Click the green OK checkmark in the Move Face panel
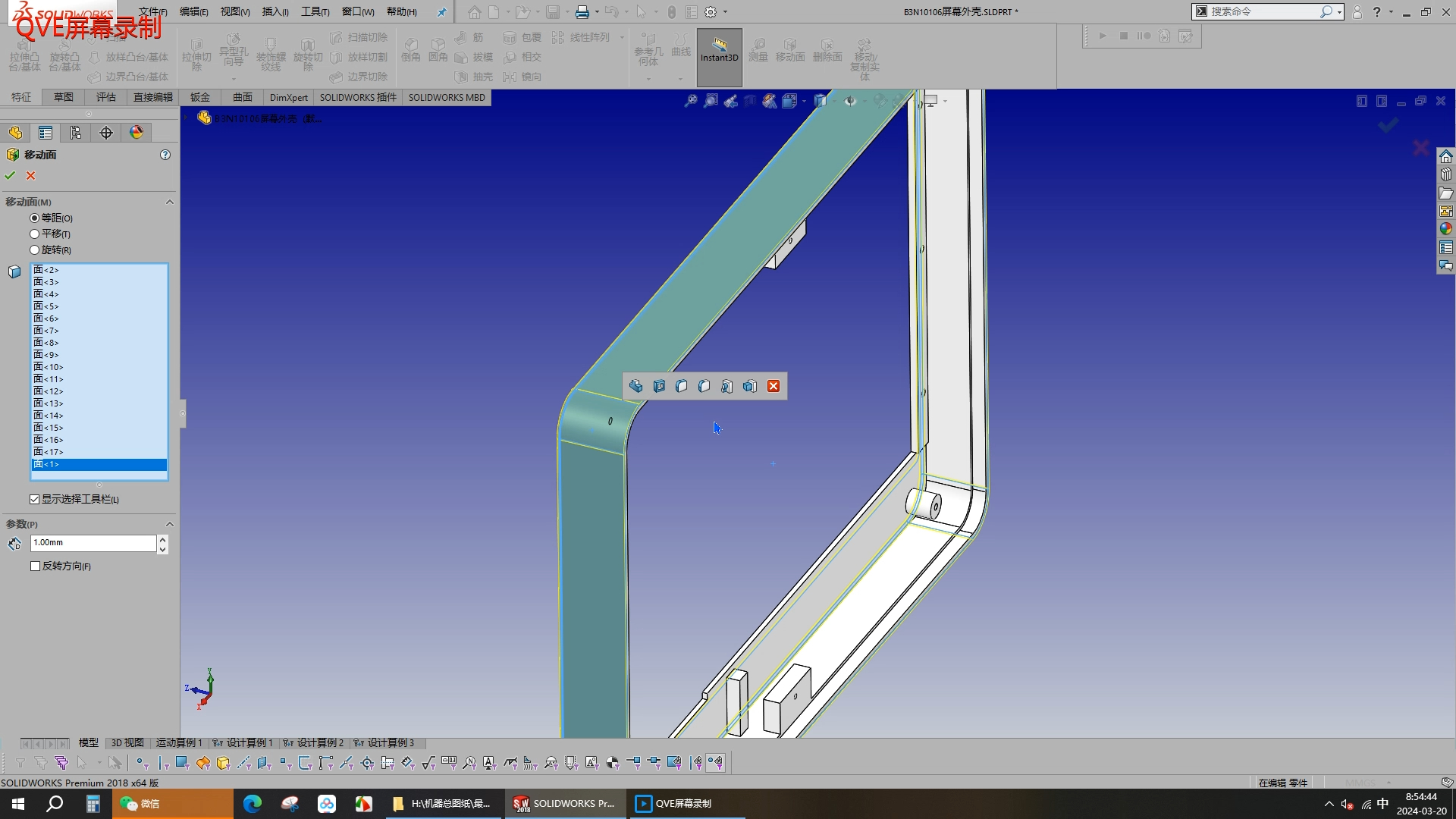 [x=10, y=175]
